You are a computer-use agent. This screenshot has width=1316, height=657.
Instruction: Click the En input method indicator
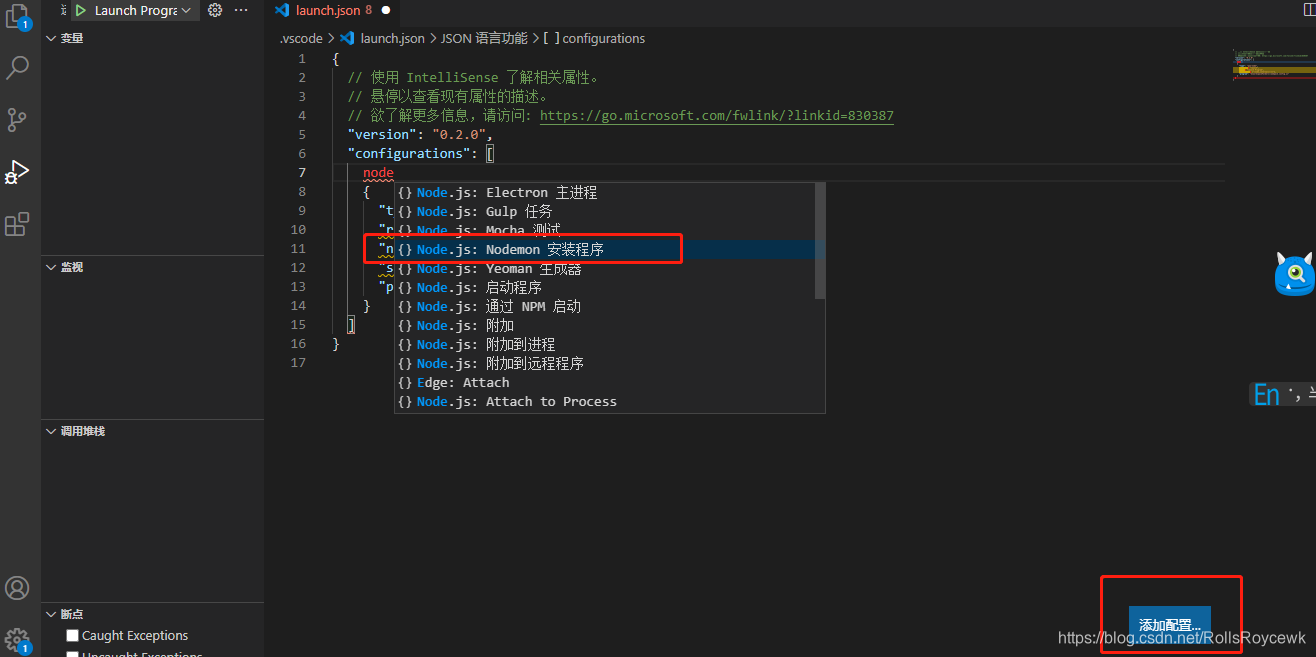pos(1266,395)
